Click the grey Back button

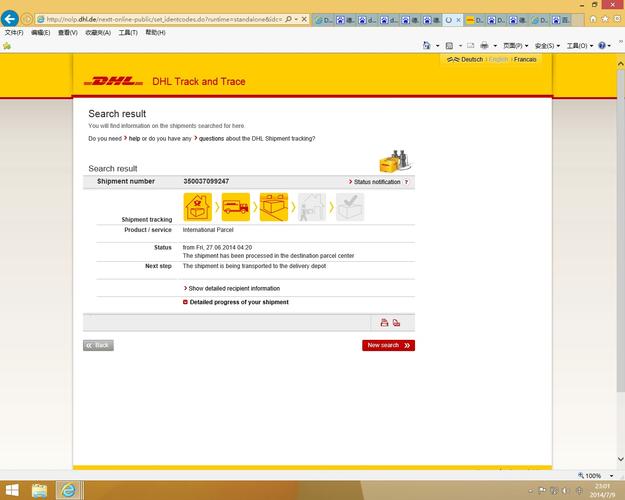pos(98,345)
